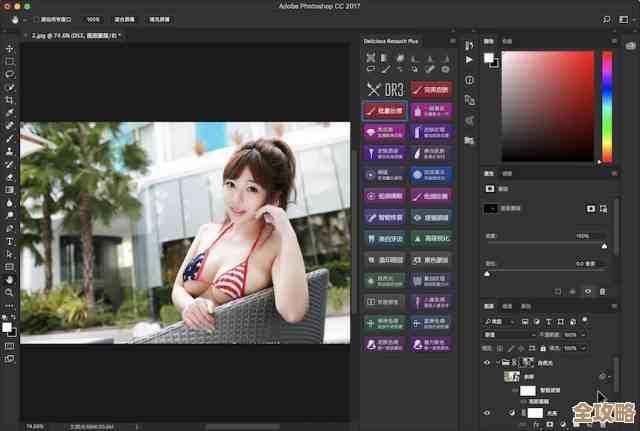
Task: Toggle Quick Mask mode in toolbar
Action: click(9, 346)
